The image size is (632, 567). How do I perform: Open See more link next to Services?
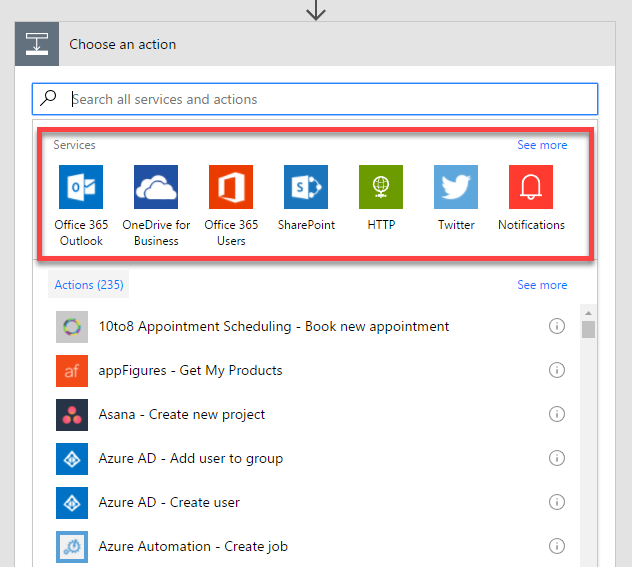pos(542,145)
